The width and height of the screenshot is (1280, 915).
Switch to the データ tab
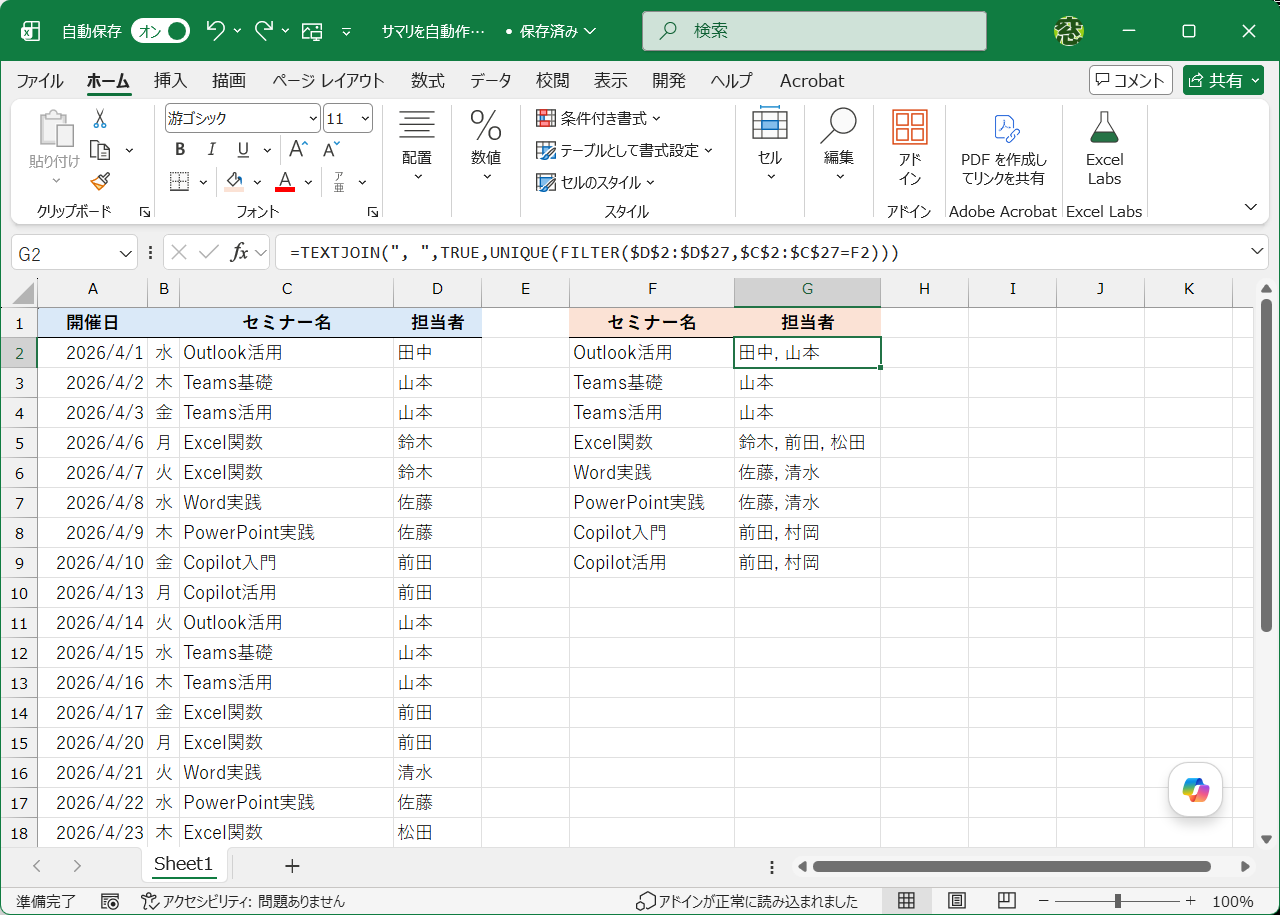[490, 81]
